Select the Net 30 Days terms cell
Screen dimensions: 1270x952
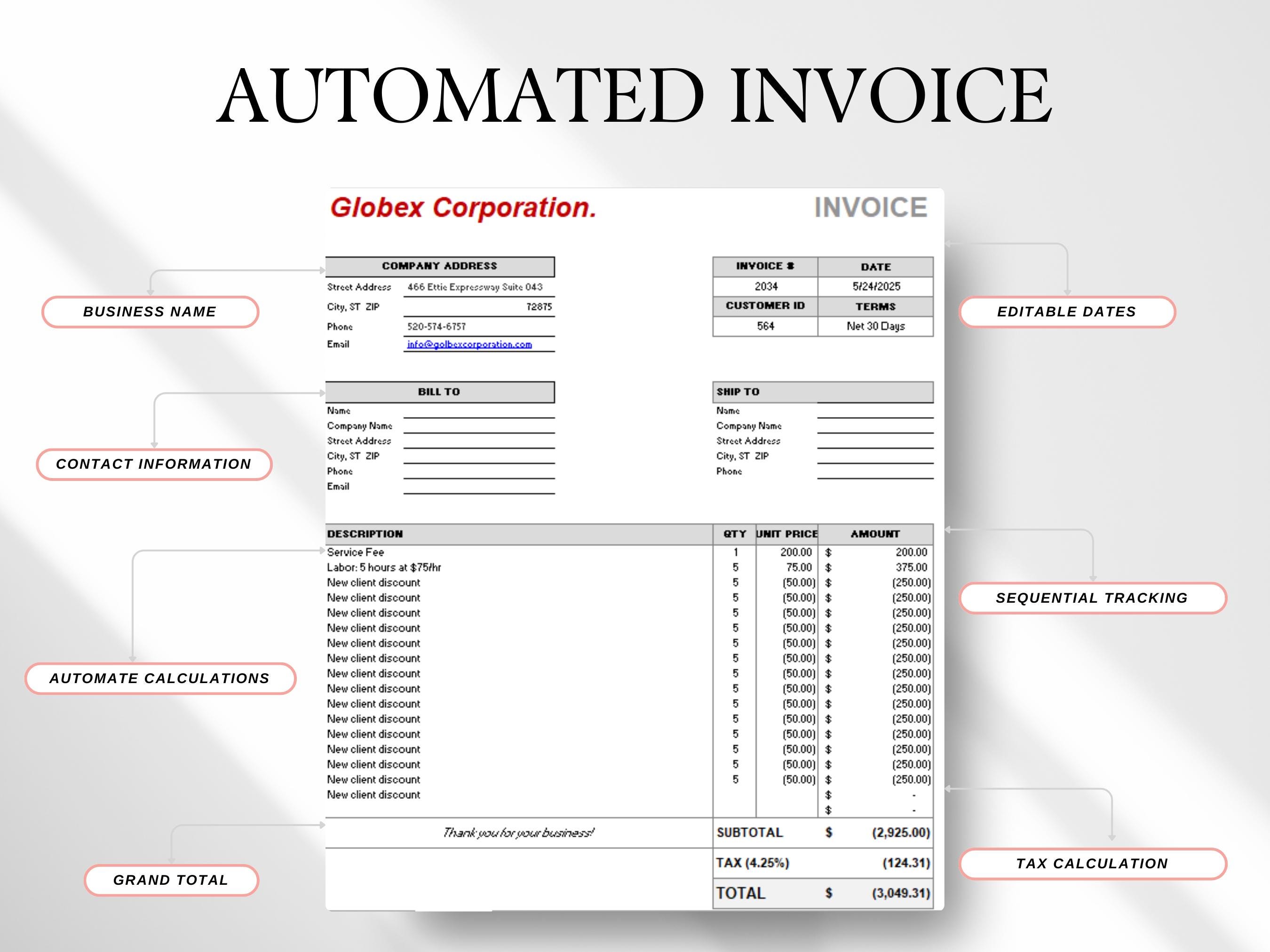(875, 326)
